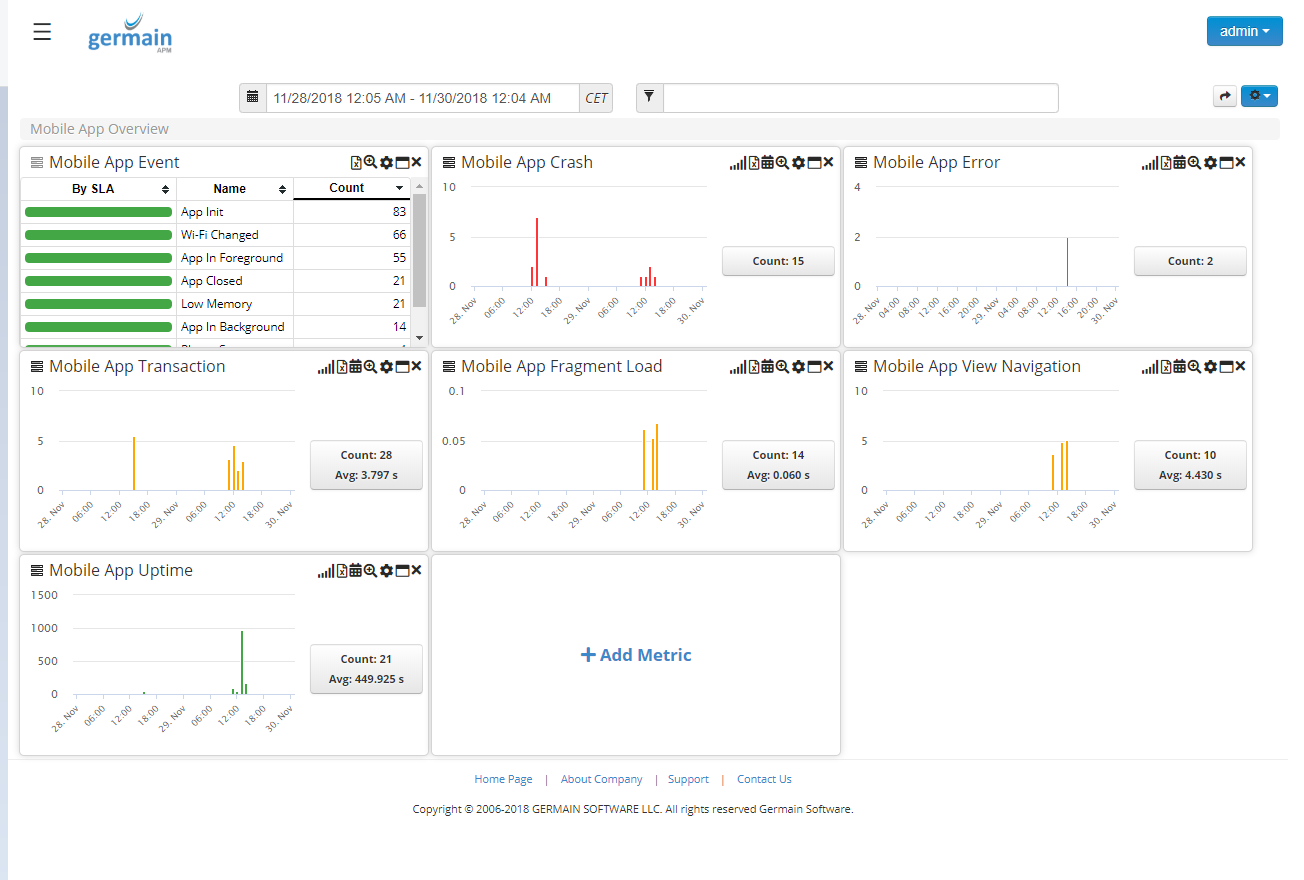Expand the blue gear settings dropdown

pyautogui.click(x=1259, y=96)
